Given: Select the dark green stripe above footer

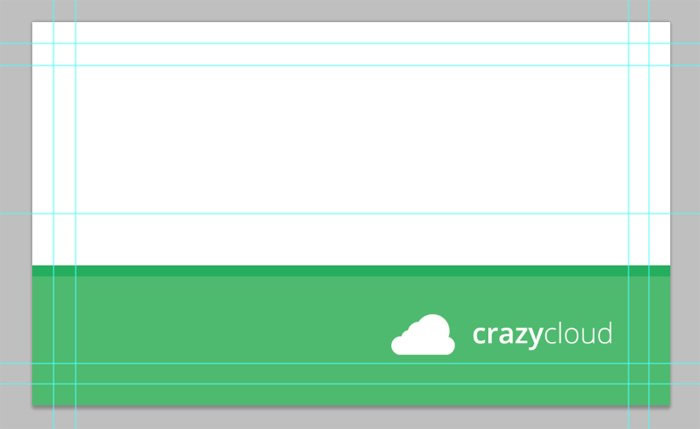Looking at the screenshot, I should pyautogui.click(x=351, y=271).
